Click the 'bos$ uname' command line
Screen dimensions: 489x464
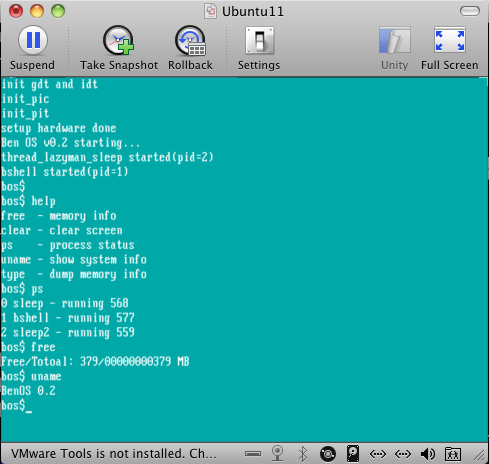click(x=31, y=376)
